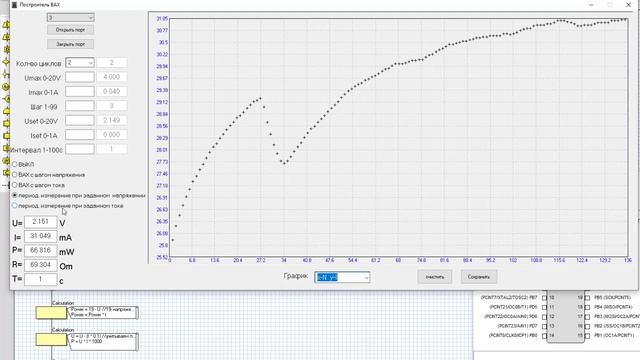Image resolution: width=640 pixels, height=360 pixels.
Task: Open the График type dropdown
Action: pyautogui.click(x=342, y=278)
